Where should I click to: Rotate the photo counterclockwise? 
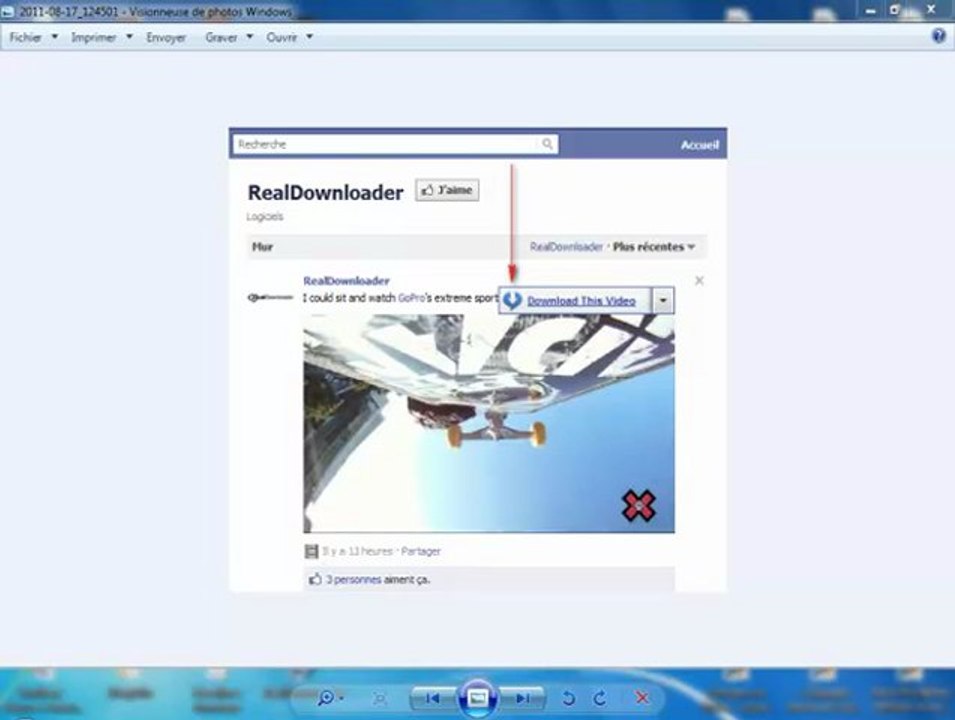[x=568, y=699]
